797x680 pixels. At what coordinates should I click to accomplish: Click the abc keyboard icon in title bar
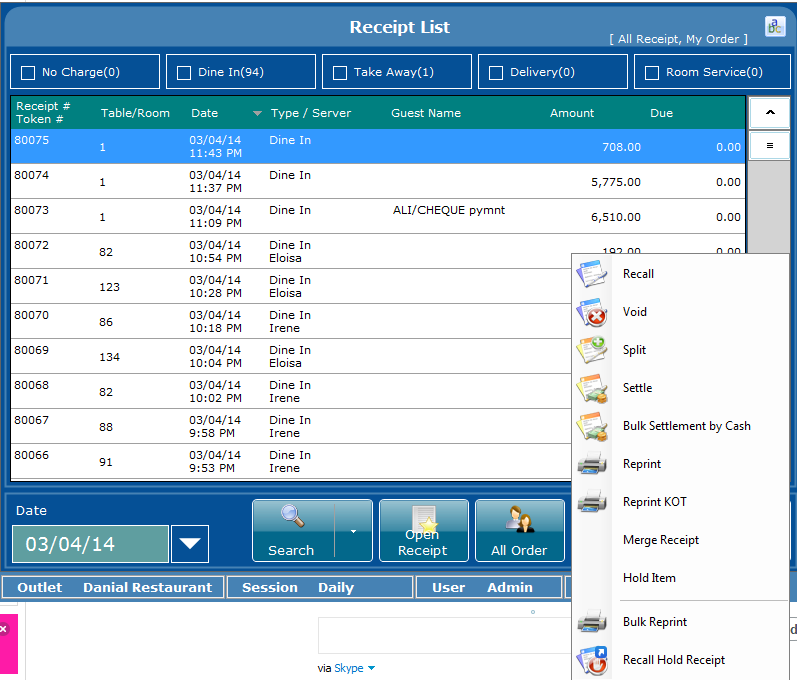click(x=775, y=26)
